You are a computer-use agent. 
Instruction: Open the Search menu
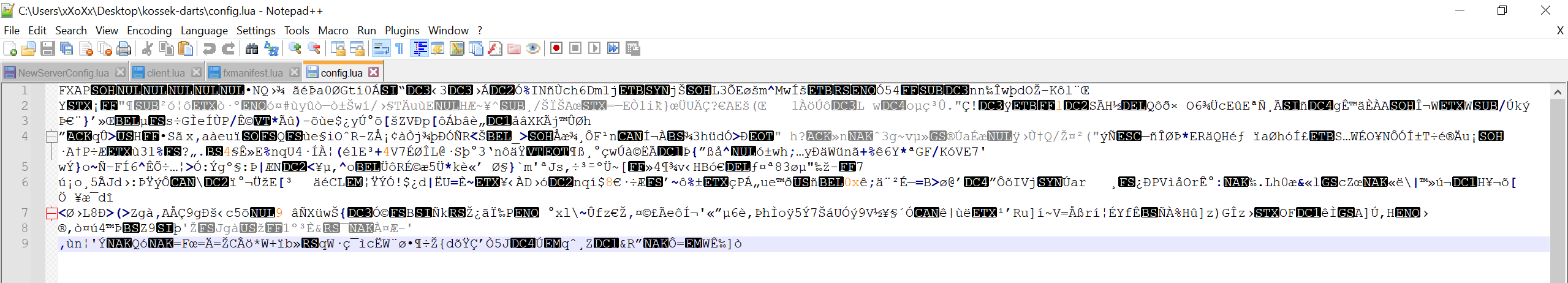tap(71, 30)
